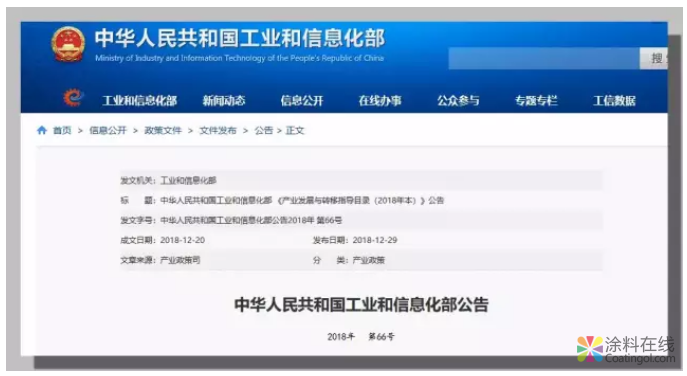Go to 公告 breadcrumb link
Screen dimensions: 687x376
(x=264, y=130)
